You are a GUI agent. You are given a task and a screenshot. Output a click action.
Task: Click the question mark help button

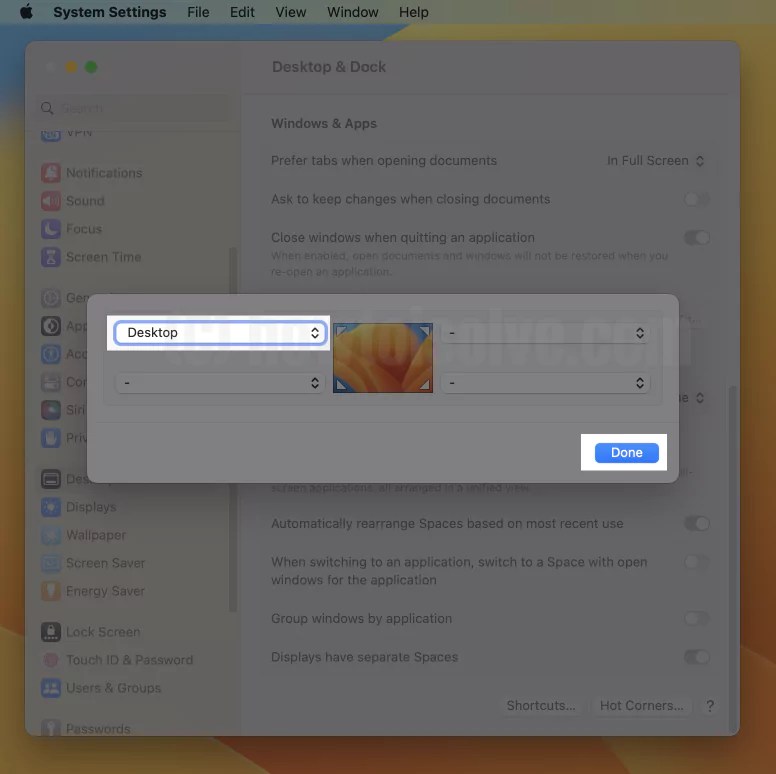pos(710,706)
